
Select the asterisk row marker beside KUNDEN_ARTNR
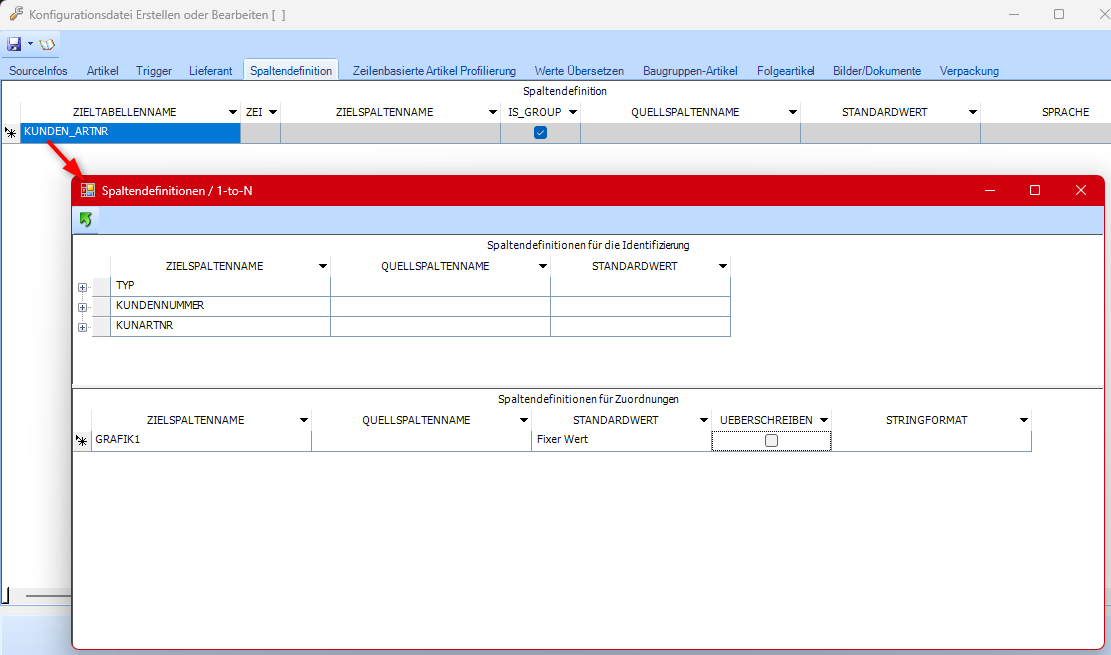click(10, 132)
